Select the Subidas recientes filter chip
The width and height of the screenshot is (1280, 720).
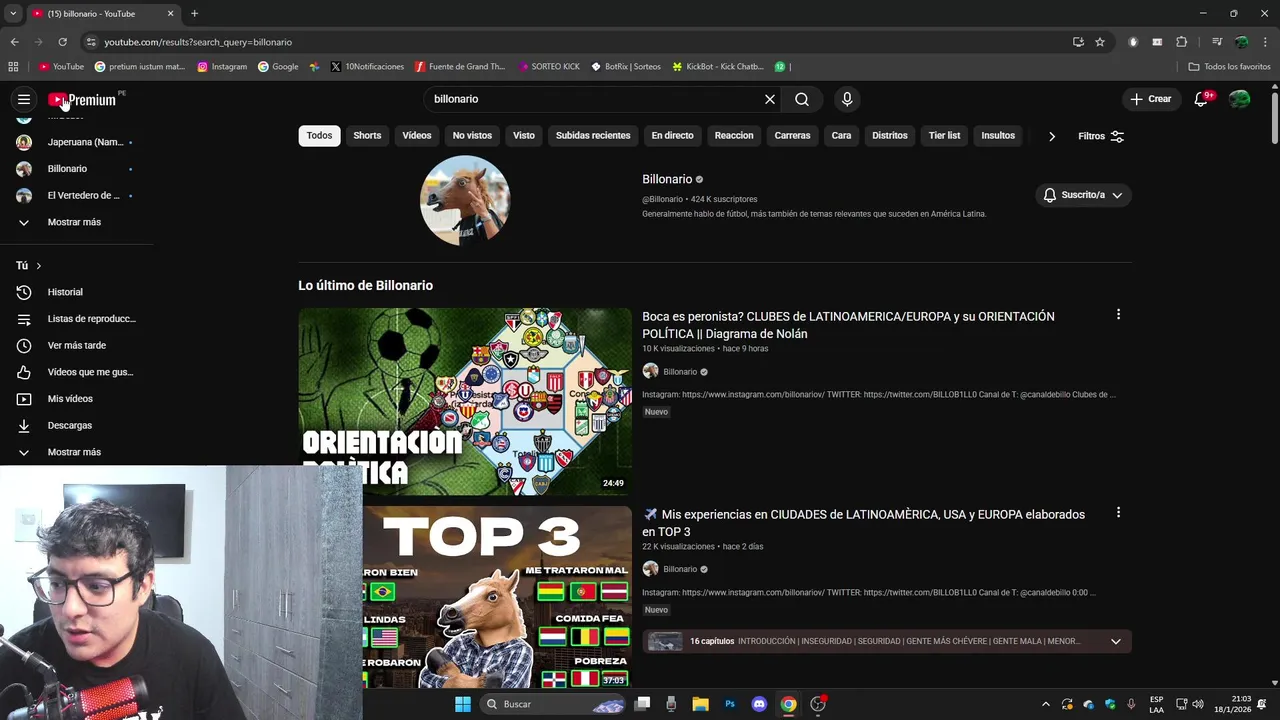(593, 136)
